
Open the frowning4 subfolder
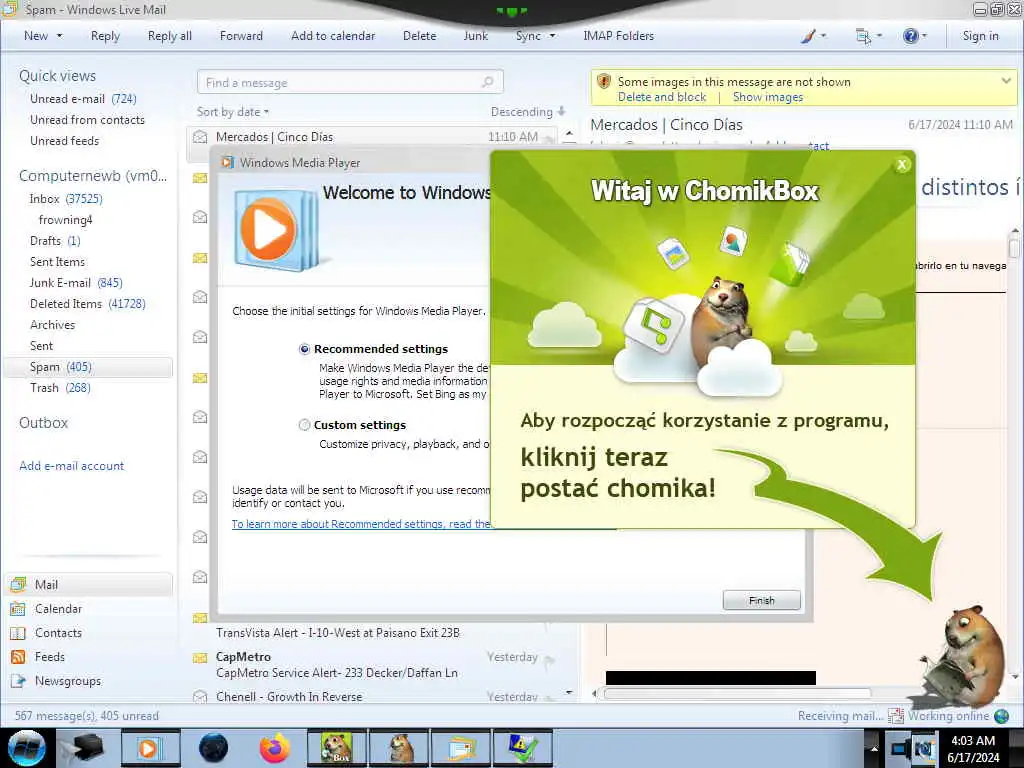65,220
